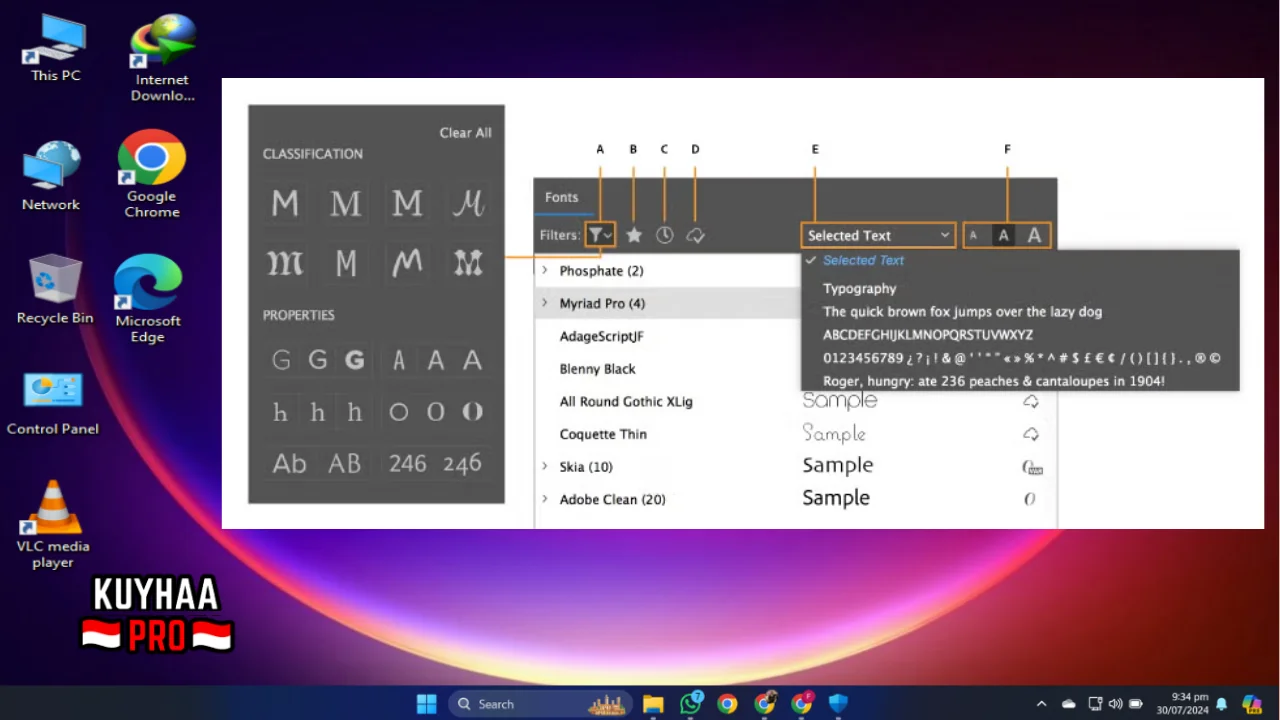The width and height of the screenshot is (1280, 720).
Task: Open the VLC media player desktop shortcut
Action: (53, 525)
